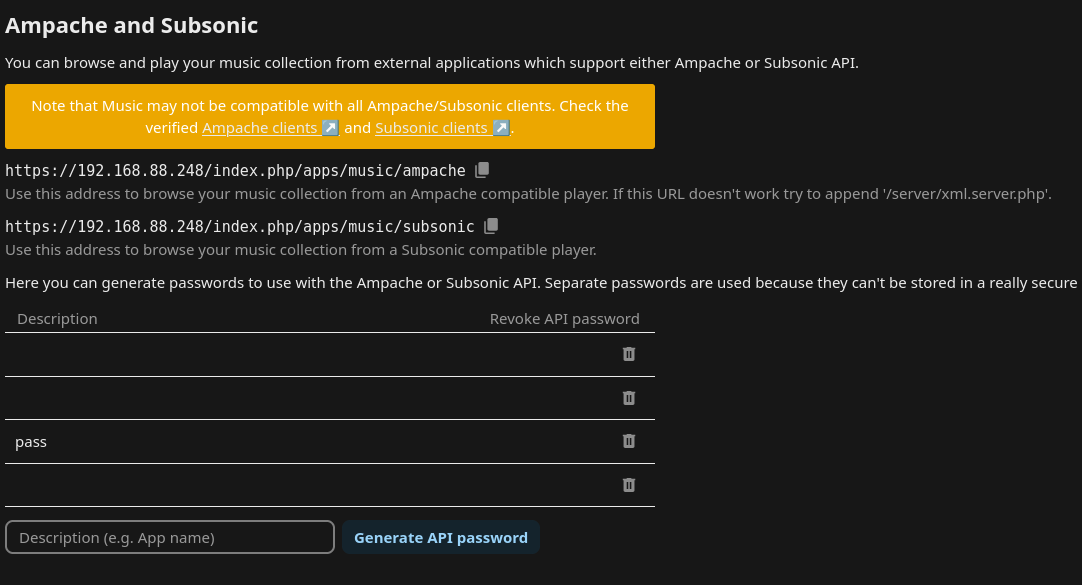This screenshot has width=1082, height=585.
Task: Delete the first API password in the table
Action: (629, 354)
